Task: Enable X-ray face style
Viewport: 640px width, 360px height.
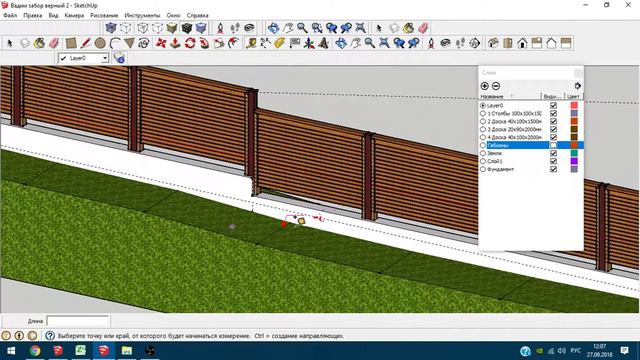Action: point(111,28)
